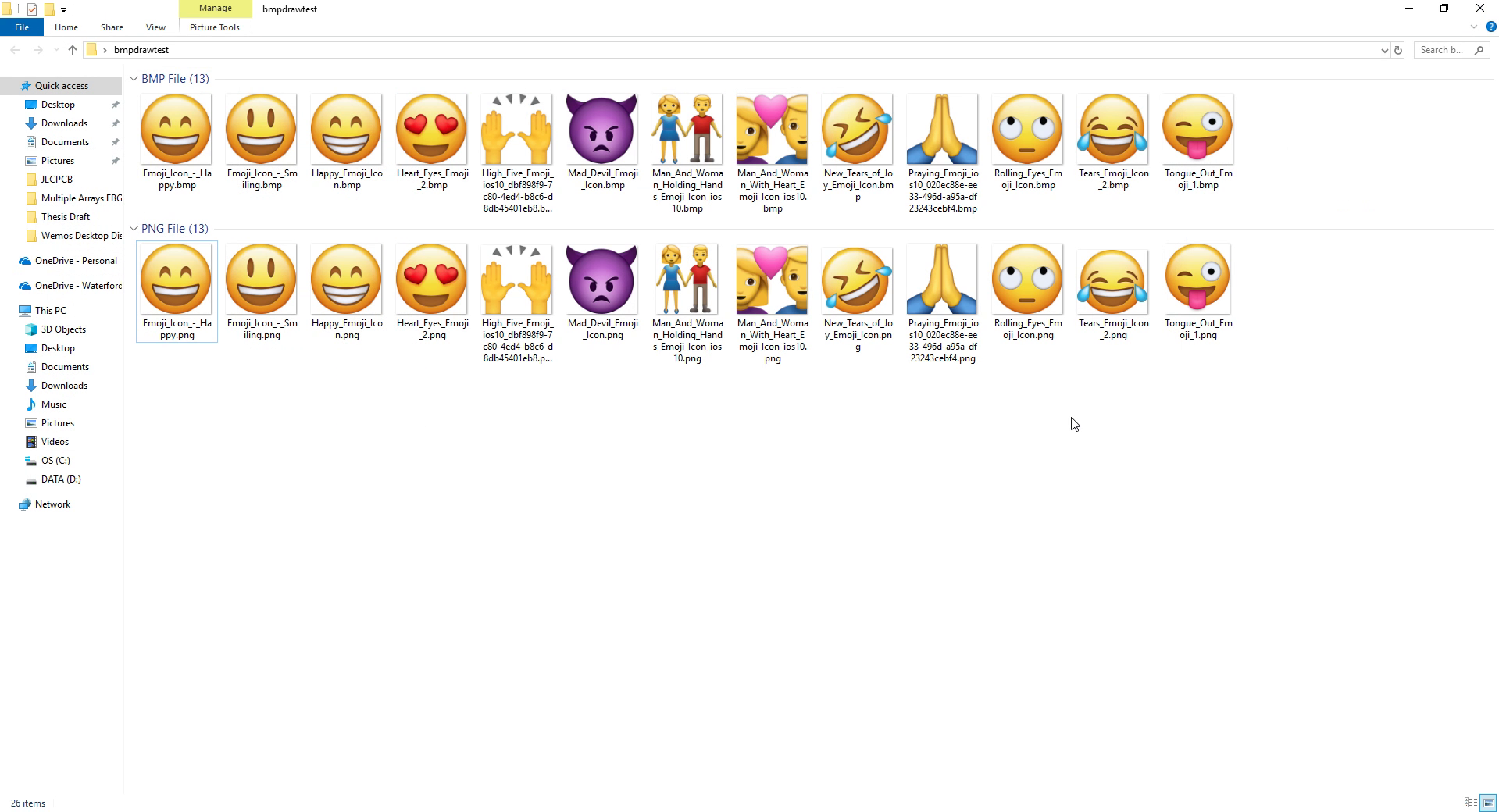Open recent locations dropdown arrow
This screenshot has height=812, width=1499.
tap(56, 50)
